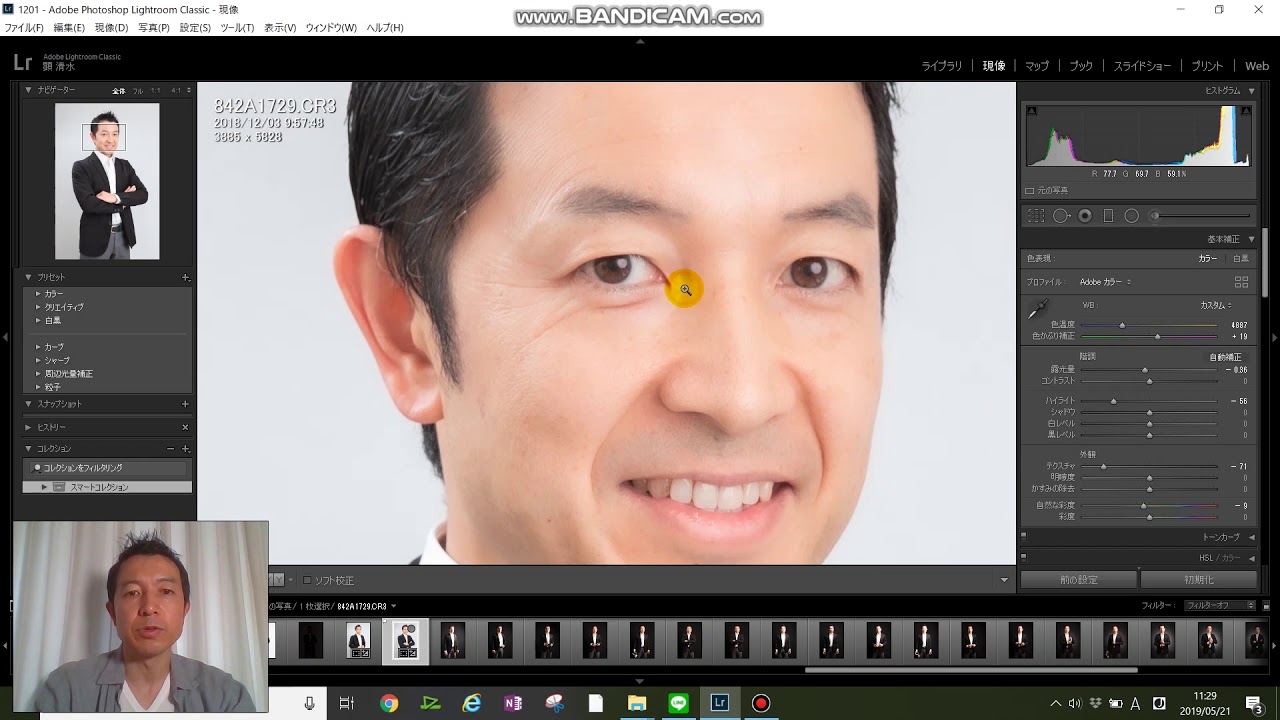Collapse the ヒストグラム panel
The height and width of the screenshot is (720, 1280).
(x=1251, y=91)
